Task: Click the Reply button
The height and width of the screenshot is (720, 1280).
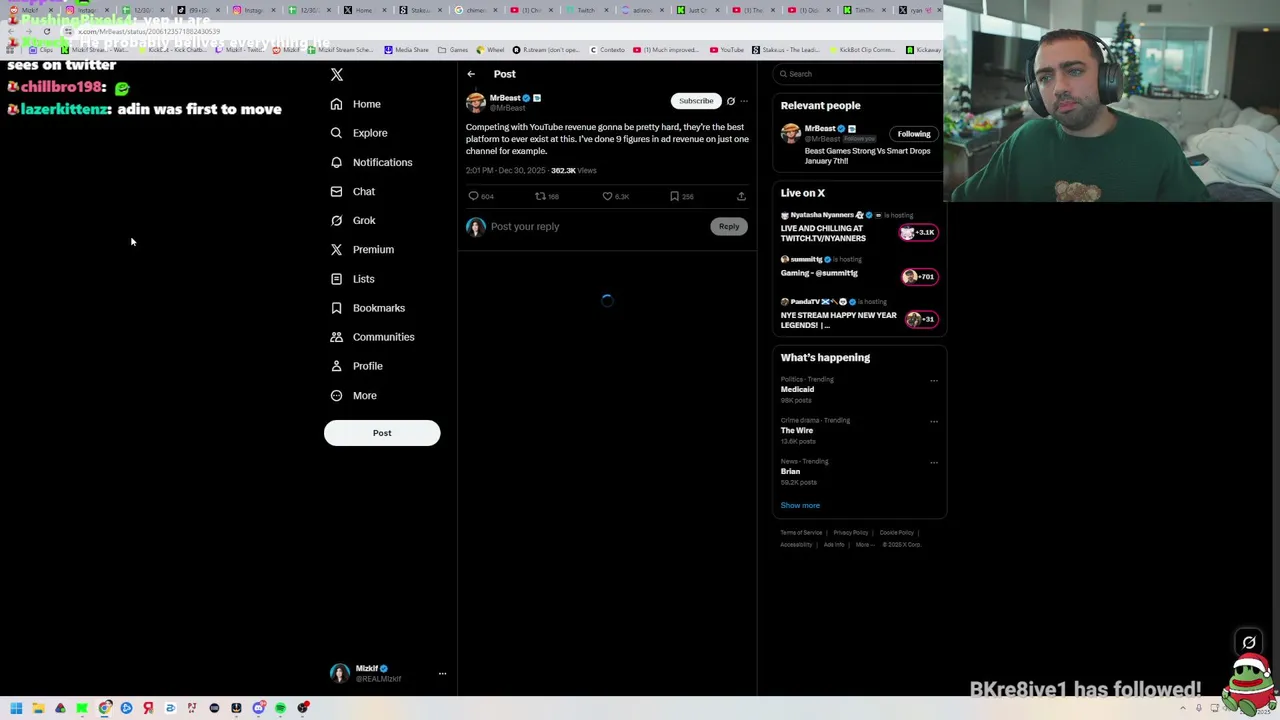Action: pos(729,226)
